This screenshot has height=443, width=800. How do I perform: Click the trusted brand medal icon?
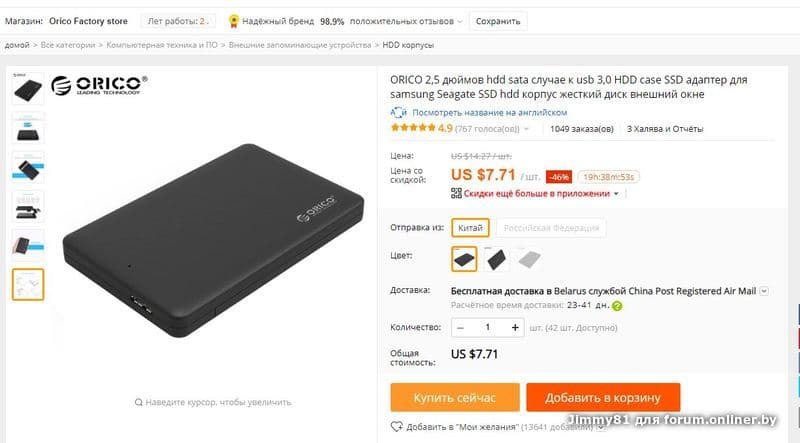tap(234, 21)
